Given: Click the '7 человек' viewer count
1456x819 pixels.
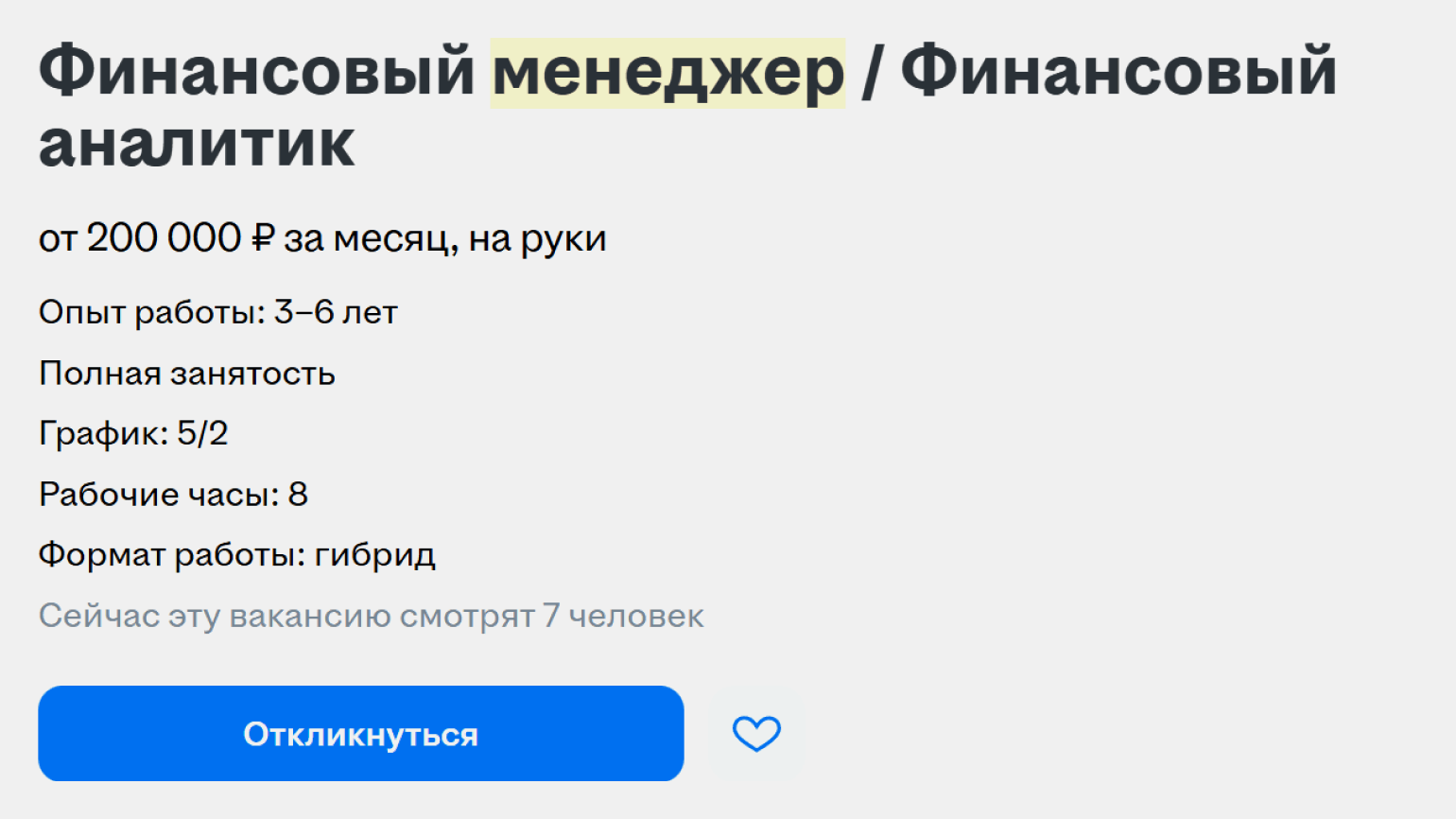Looking at the screenshot, I should coord(623,617).
